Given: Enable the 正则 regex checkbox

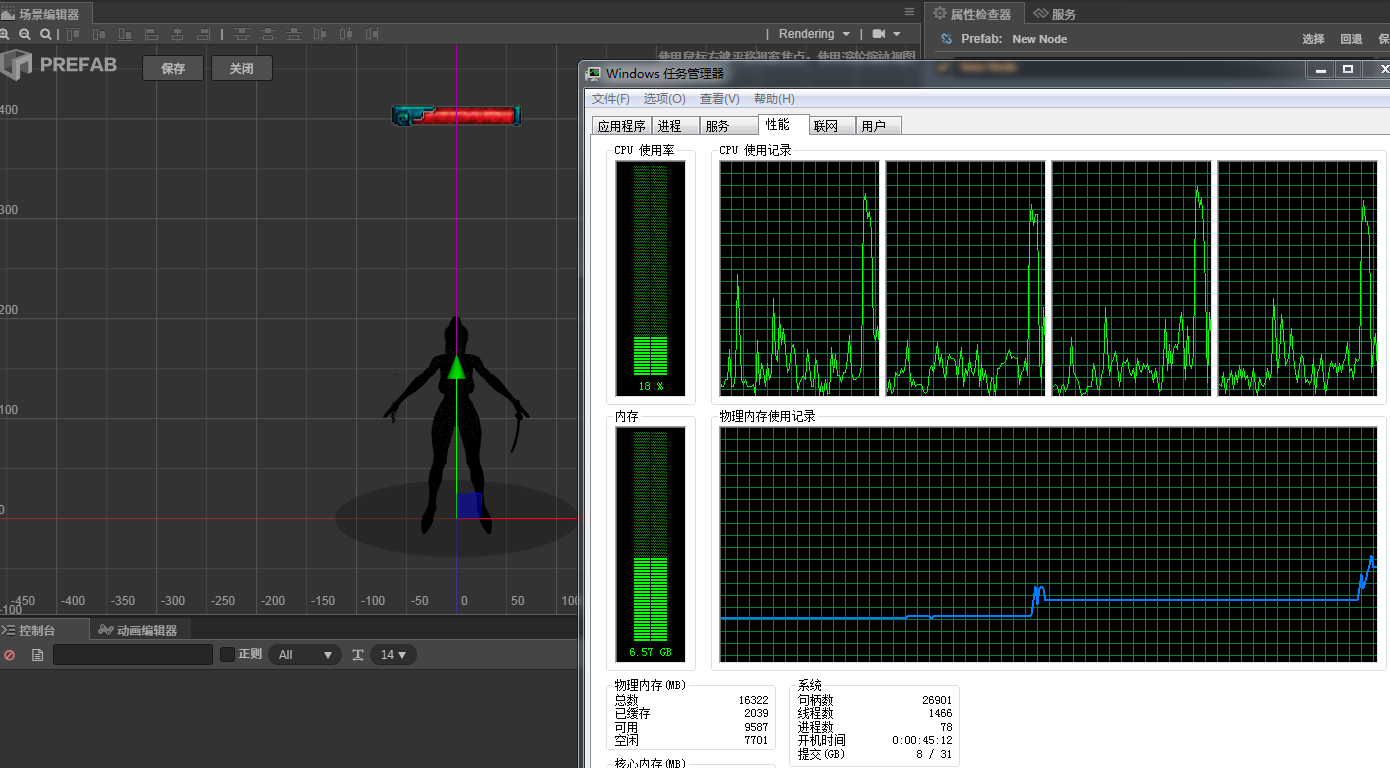Looking at the screenshot, I should pyautogui.click(x=227, y=654).
